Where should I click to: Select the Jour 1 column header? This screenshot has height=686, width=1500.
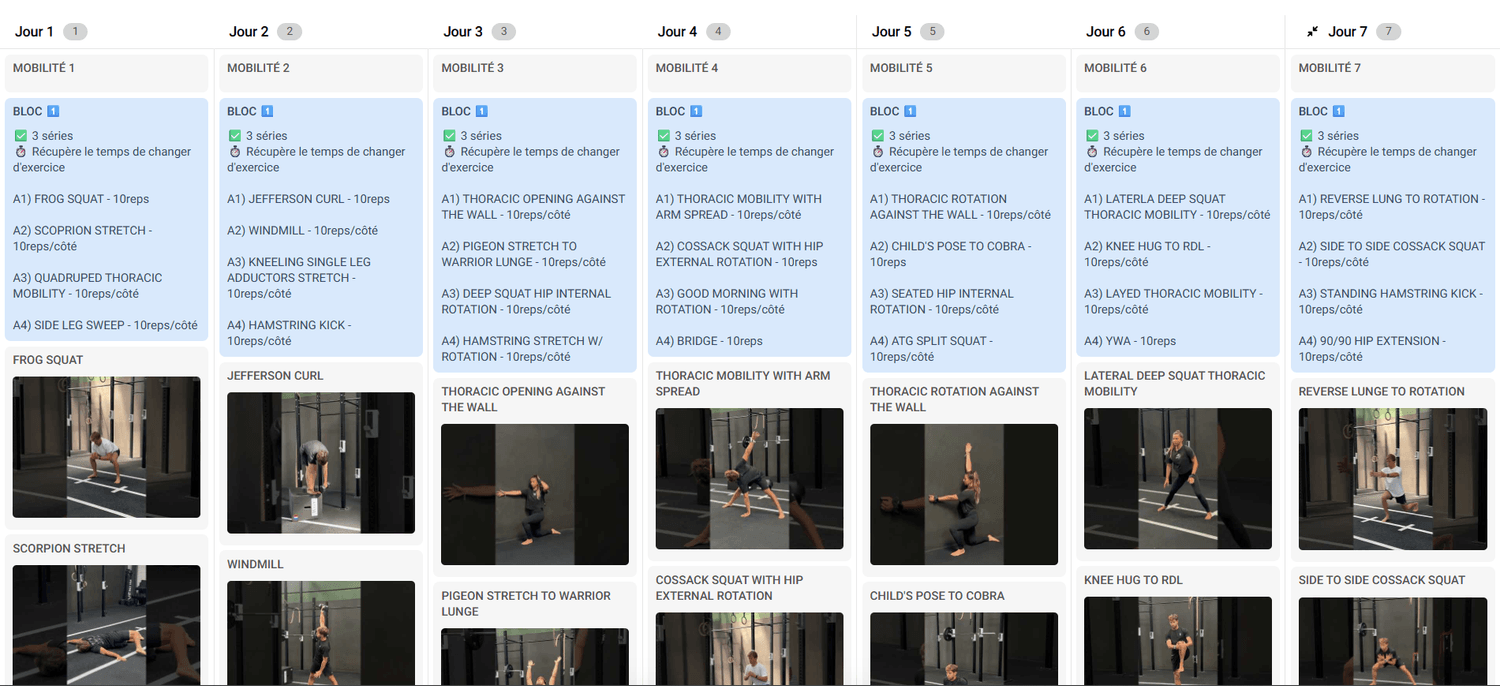pyautogui.click(x=34, y=32)
